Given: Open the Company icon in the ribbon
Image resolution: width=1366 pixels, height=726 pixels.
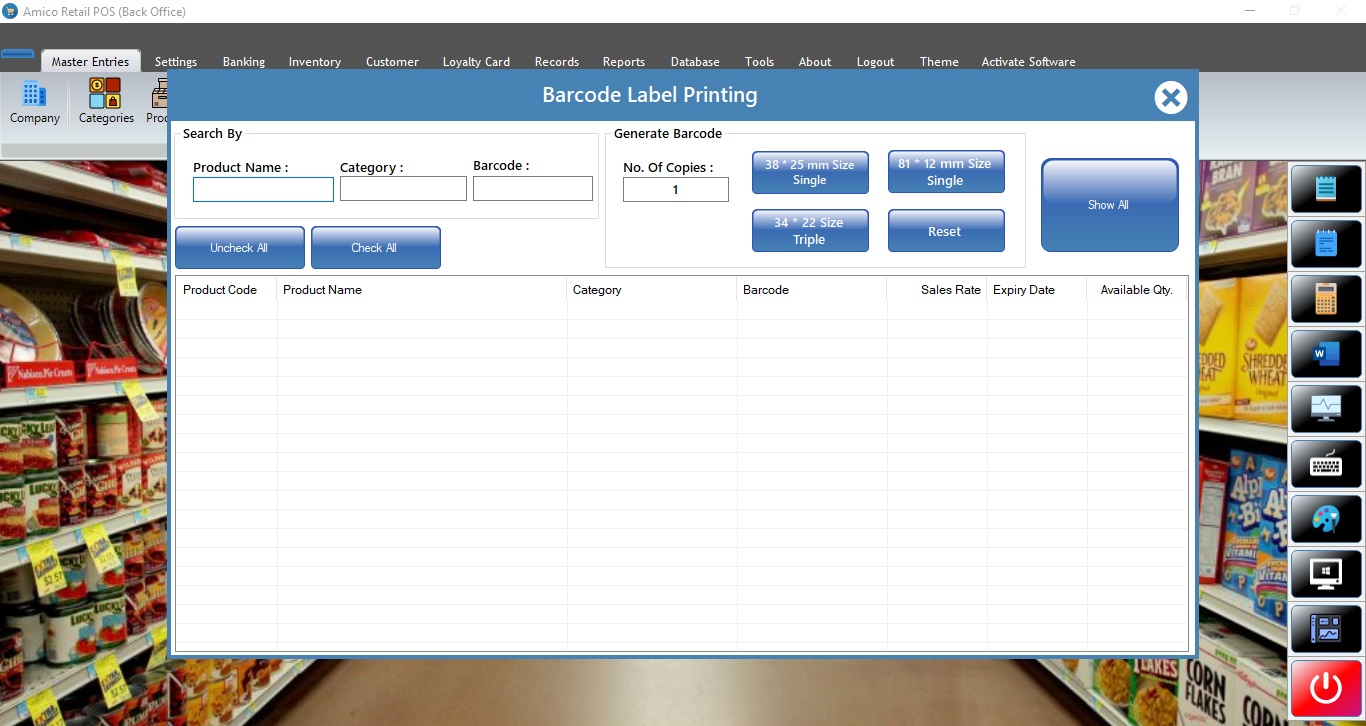Looking at the screenshot, I should point(35,103).
